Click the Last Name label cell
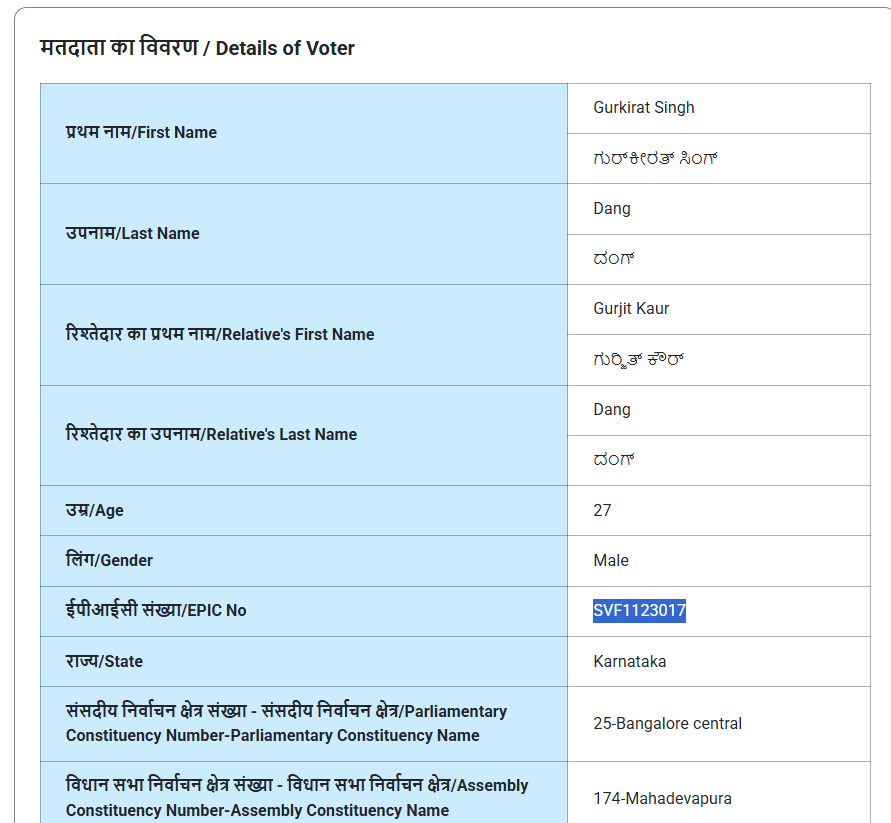 (304, 234)
